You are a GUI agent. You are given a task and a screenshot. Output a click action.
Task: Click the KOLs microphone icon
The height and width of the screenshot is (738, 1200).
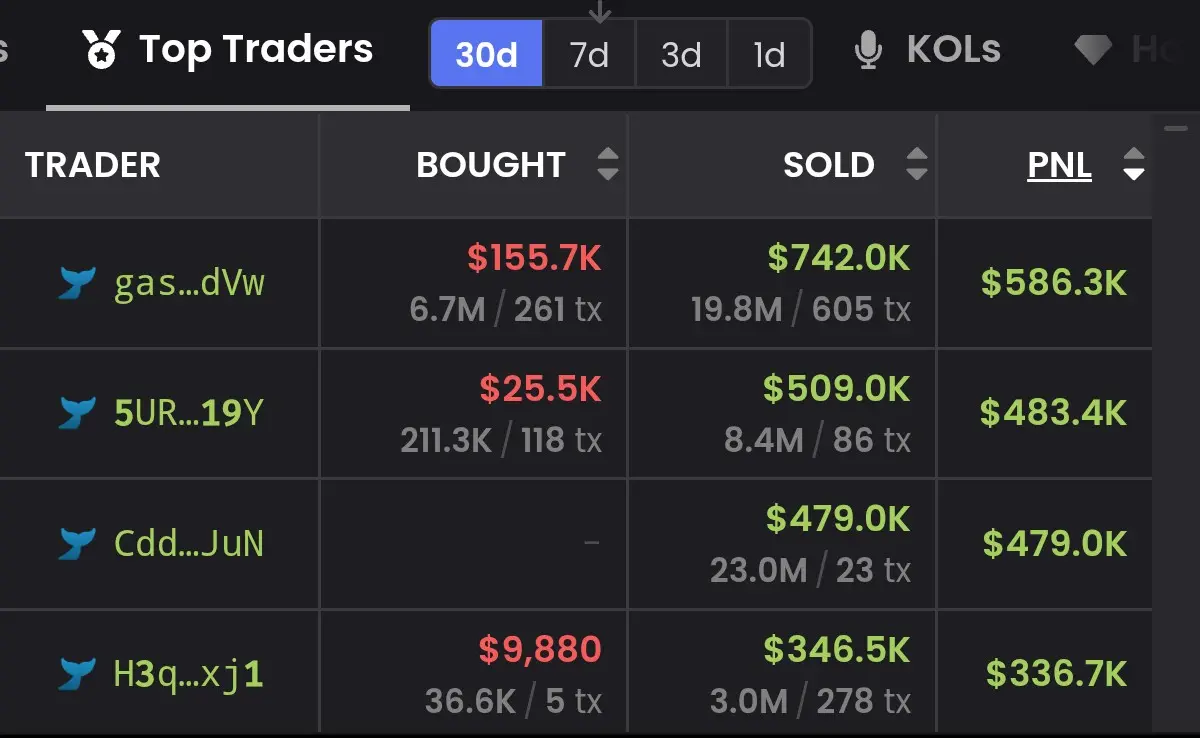click(x=869, y=50)
